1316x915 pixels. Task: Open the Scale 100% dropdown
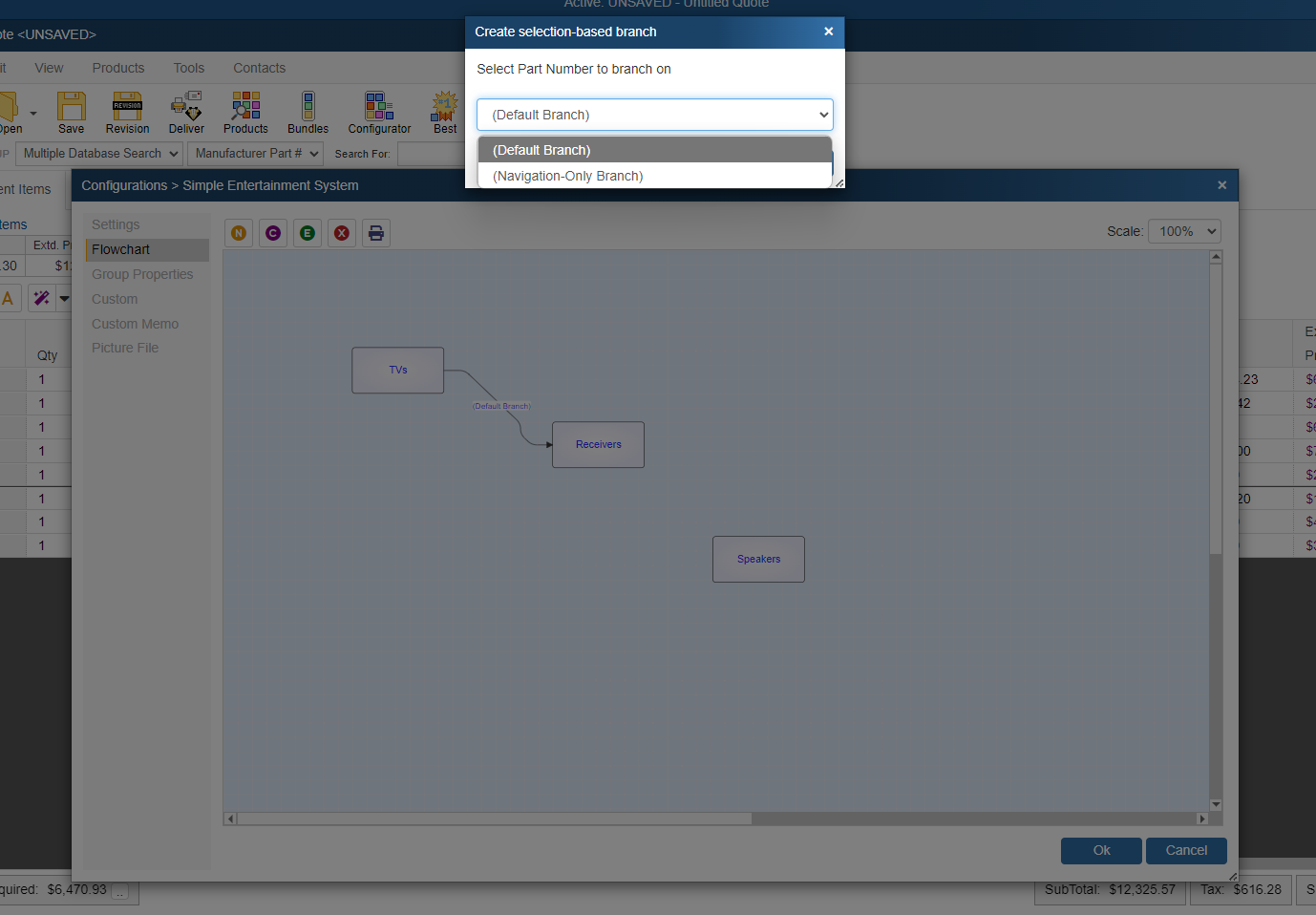(1184, 231)
